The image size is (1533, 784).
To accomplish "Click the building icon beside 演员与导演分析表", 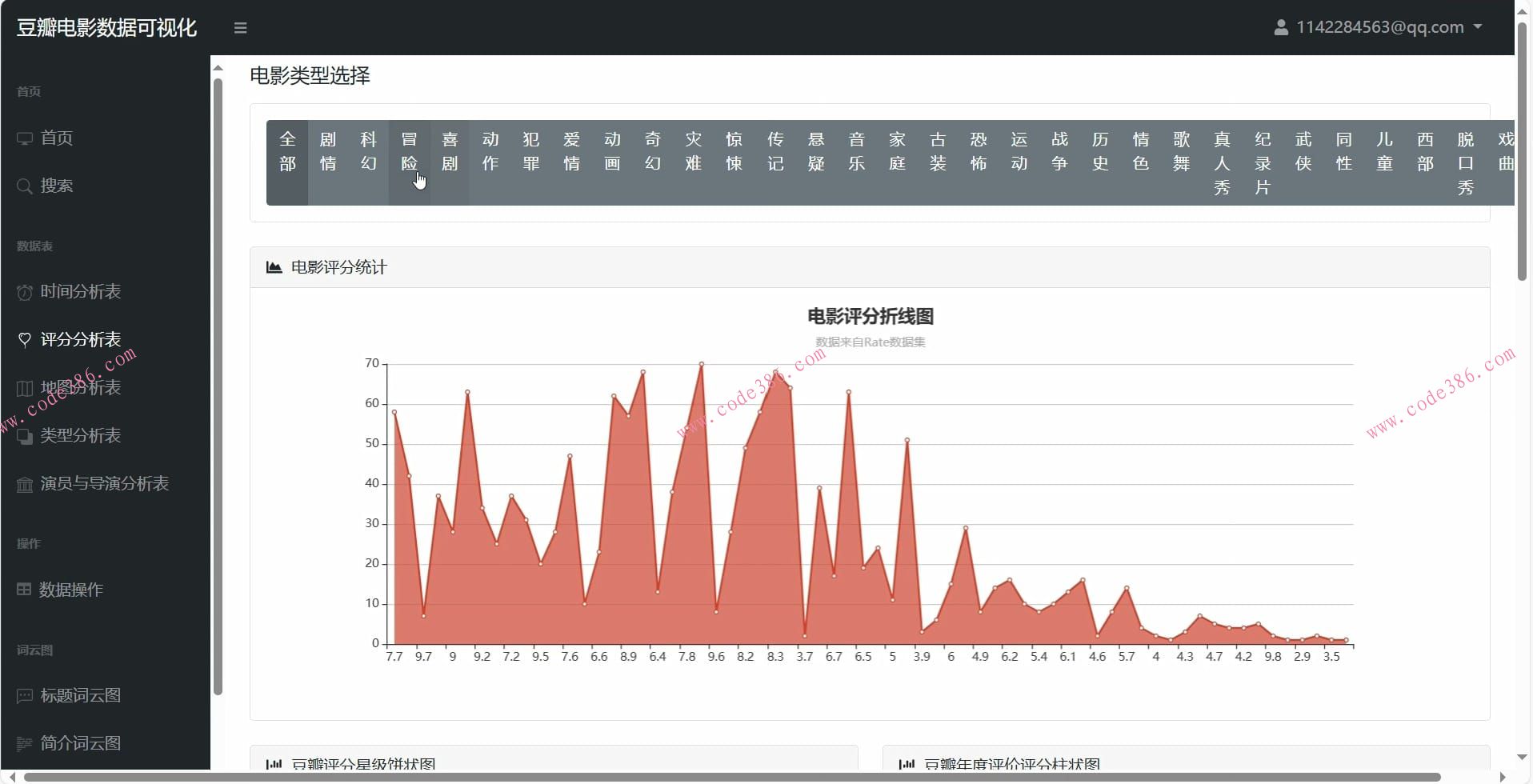I will [x=25, y=485].
